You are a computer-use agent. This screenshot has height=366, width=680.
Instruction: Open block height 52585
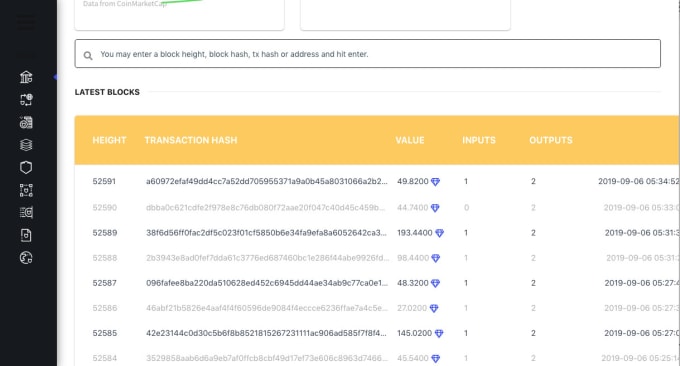tap(105, 333)
